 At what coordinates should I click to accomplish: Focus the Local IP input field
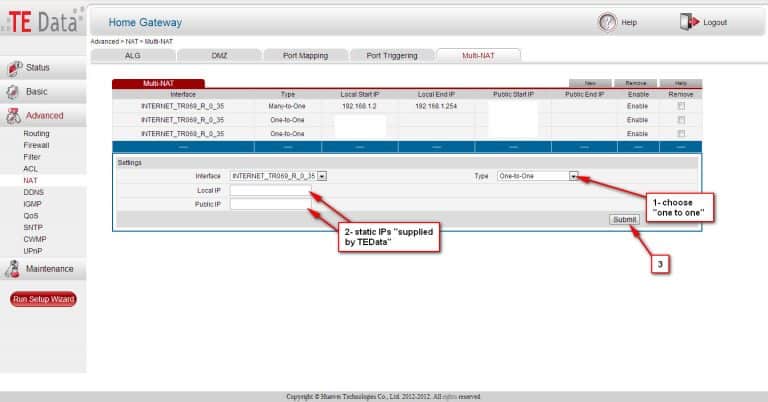pyautogui.click(x=270, y=190)
